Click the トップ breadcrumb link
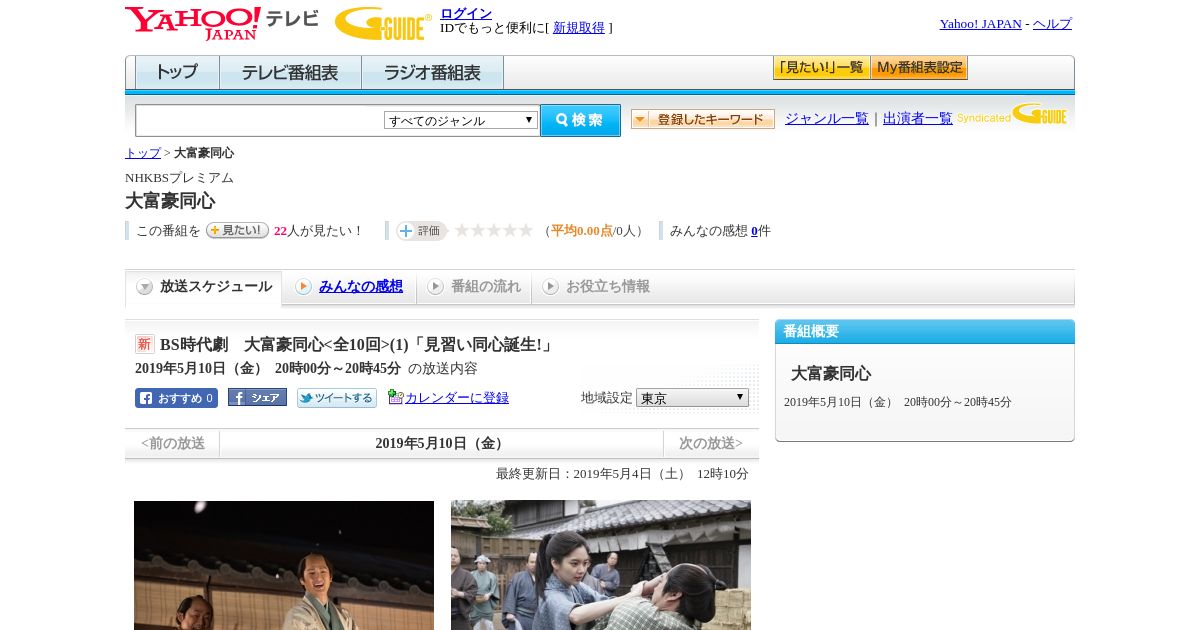Viewport: 1200px width, 630px height. pyautogui.click(x=143, y=153)
